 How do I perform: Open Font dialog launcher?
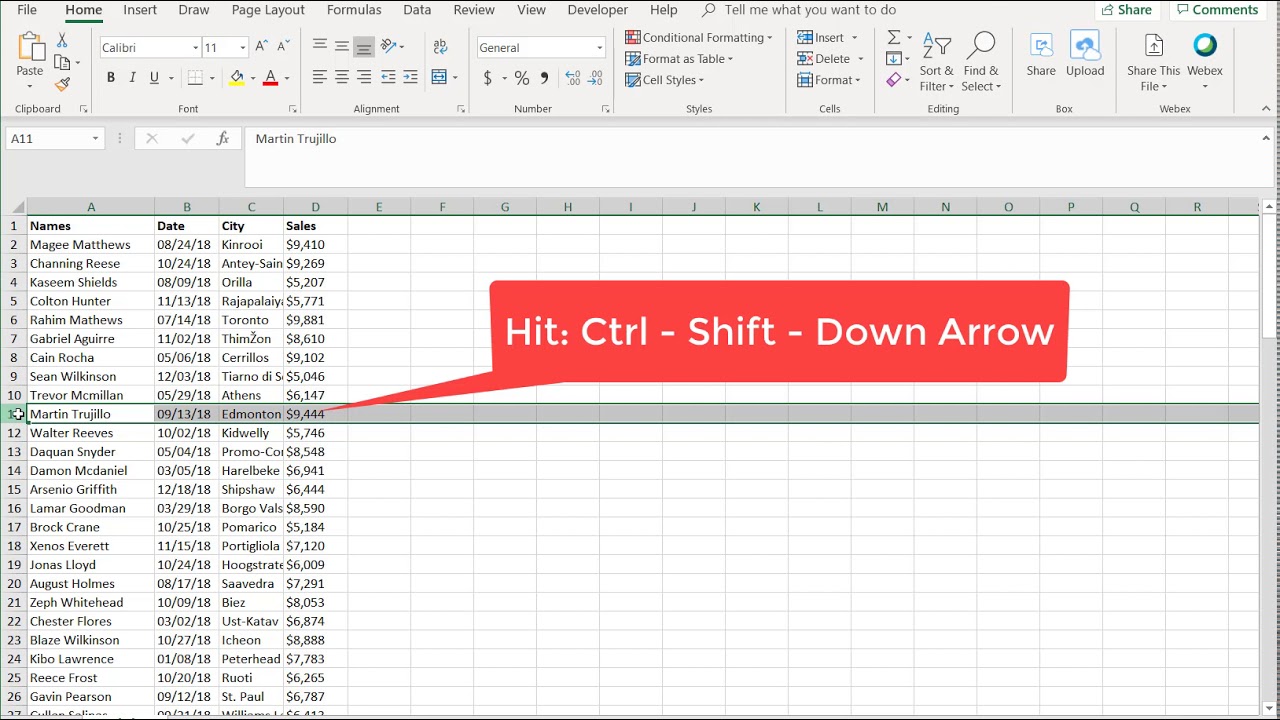tap(293, 109)
